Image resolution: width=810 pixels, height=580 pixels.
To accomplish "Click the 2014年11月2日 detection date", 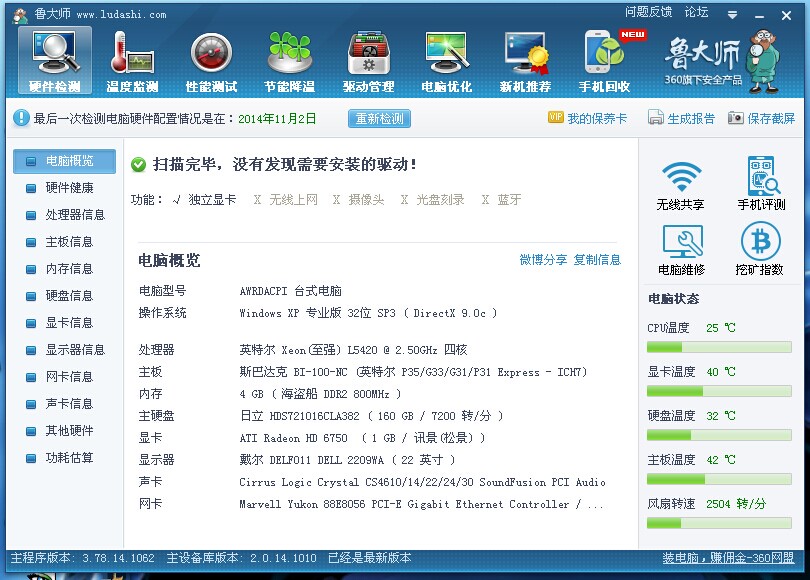I will pyautogui.click(x=277, y=119).
